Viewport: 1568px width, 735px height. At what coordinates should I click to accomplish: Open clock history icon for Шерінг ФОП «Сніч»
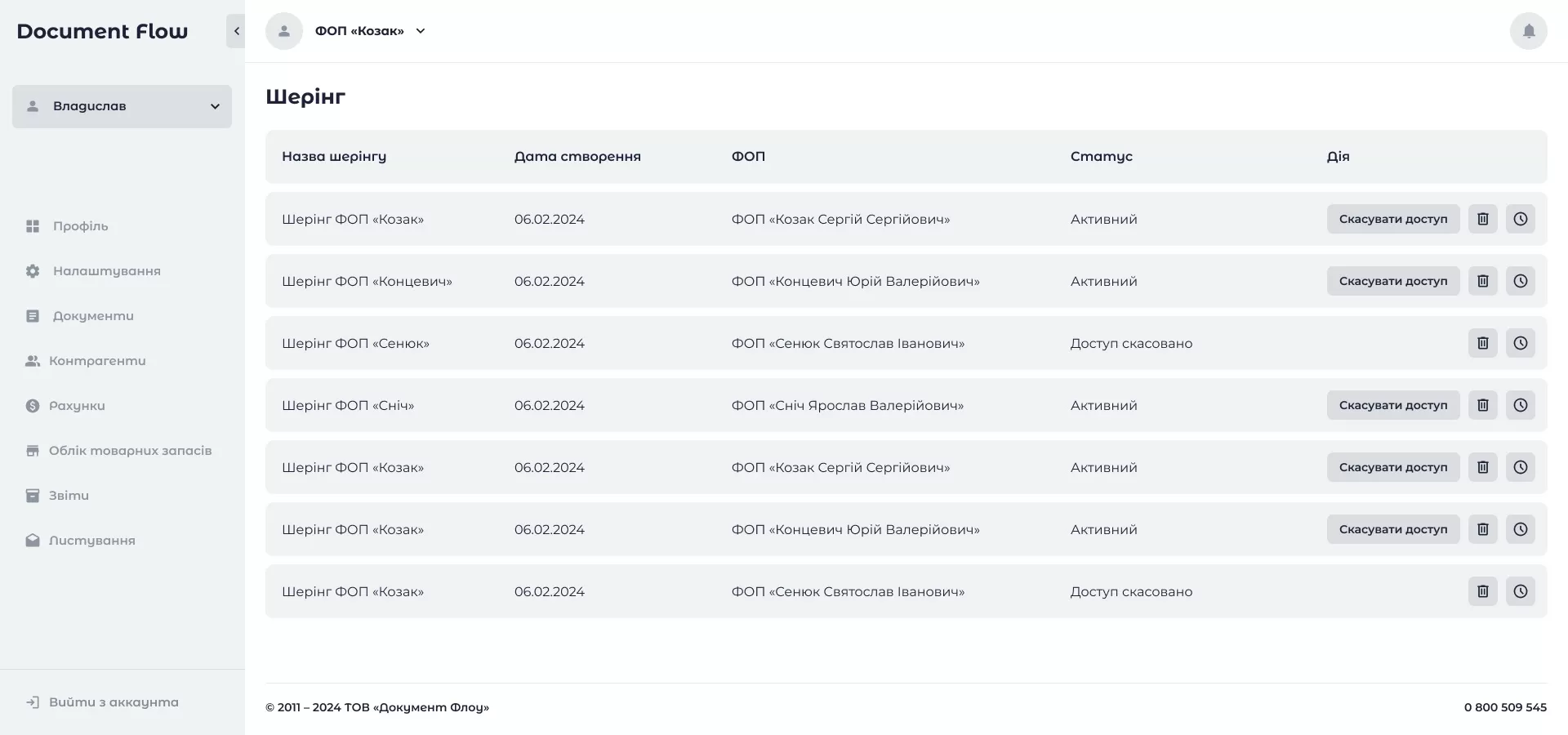pos(1521,405)
